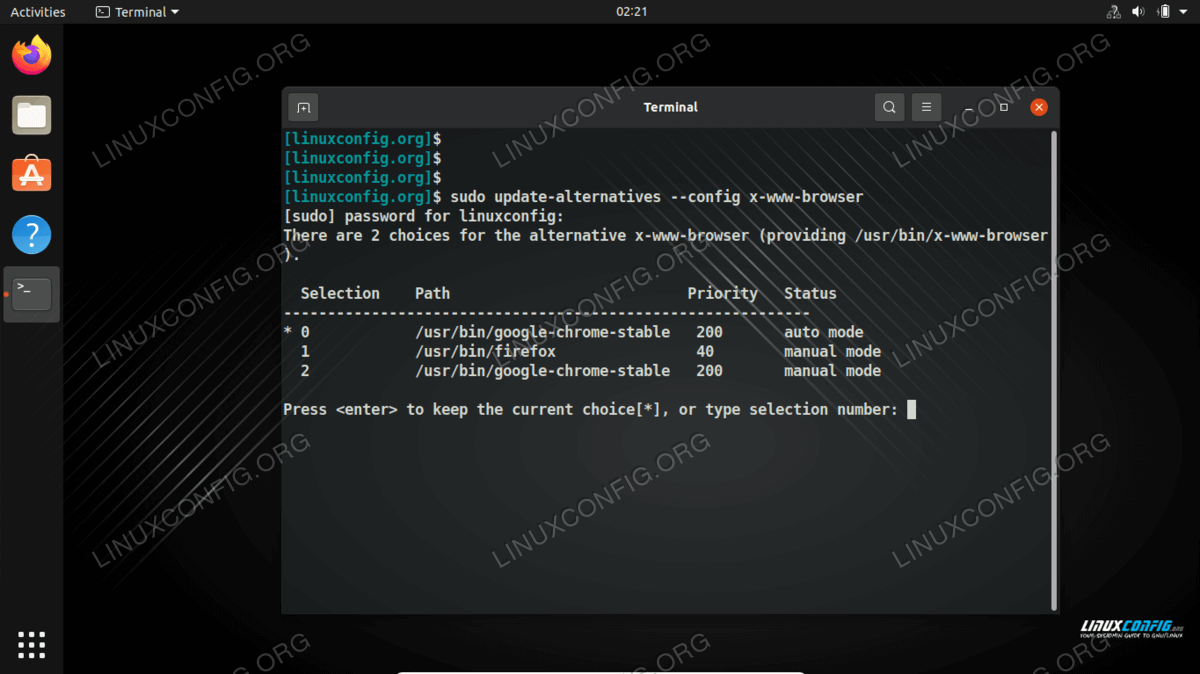Open a new tab in Terminal
1200x674 pixels.
(x=303, y=107)
